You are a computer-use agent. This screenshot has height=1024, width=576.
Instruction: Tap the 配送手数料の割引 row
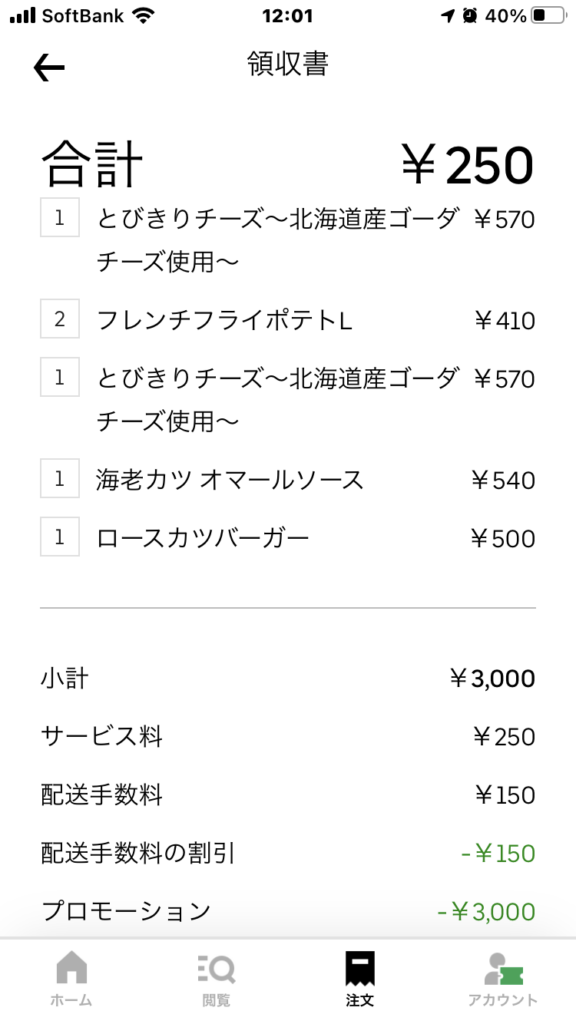coord(288,853)
